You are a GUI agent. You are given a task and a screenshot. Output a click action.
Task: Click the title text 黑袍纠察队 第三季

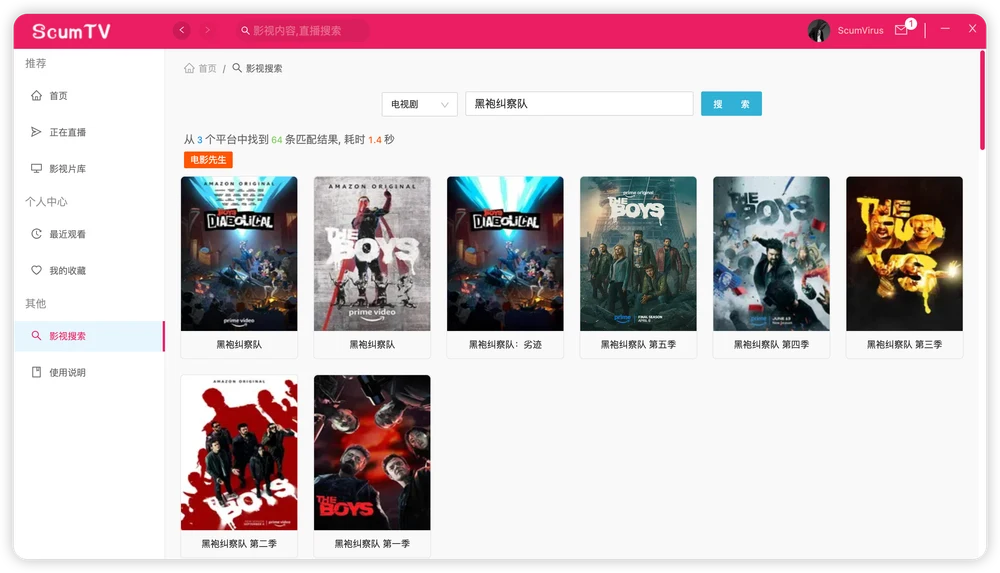tap(904, 345)
